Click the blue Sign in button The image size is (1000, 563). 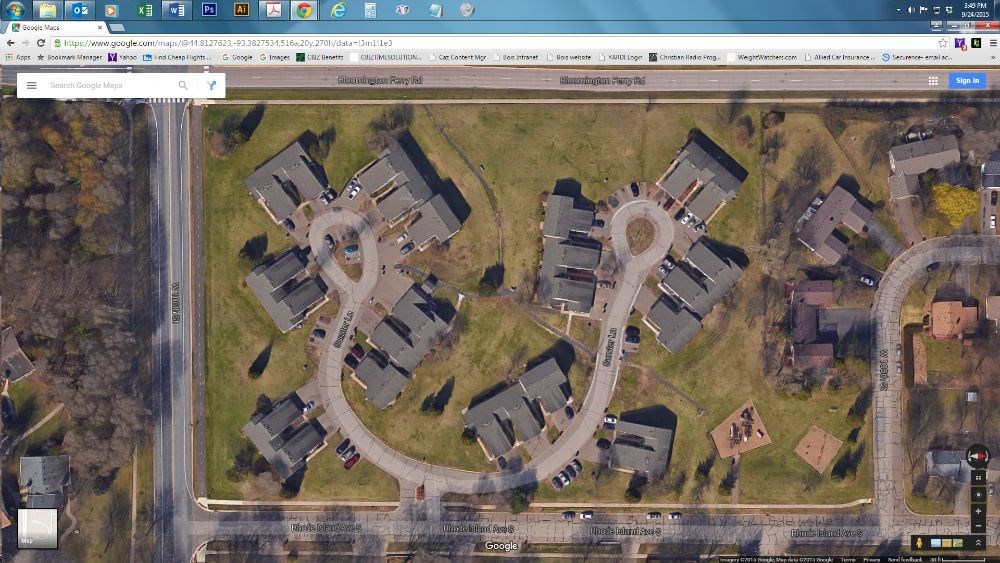(x=967, y=80)
